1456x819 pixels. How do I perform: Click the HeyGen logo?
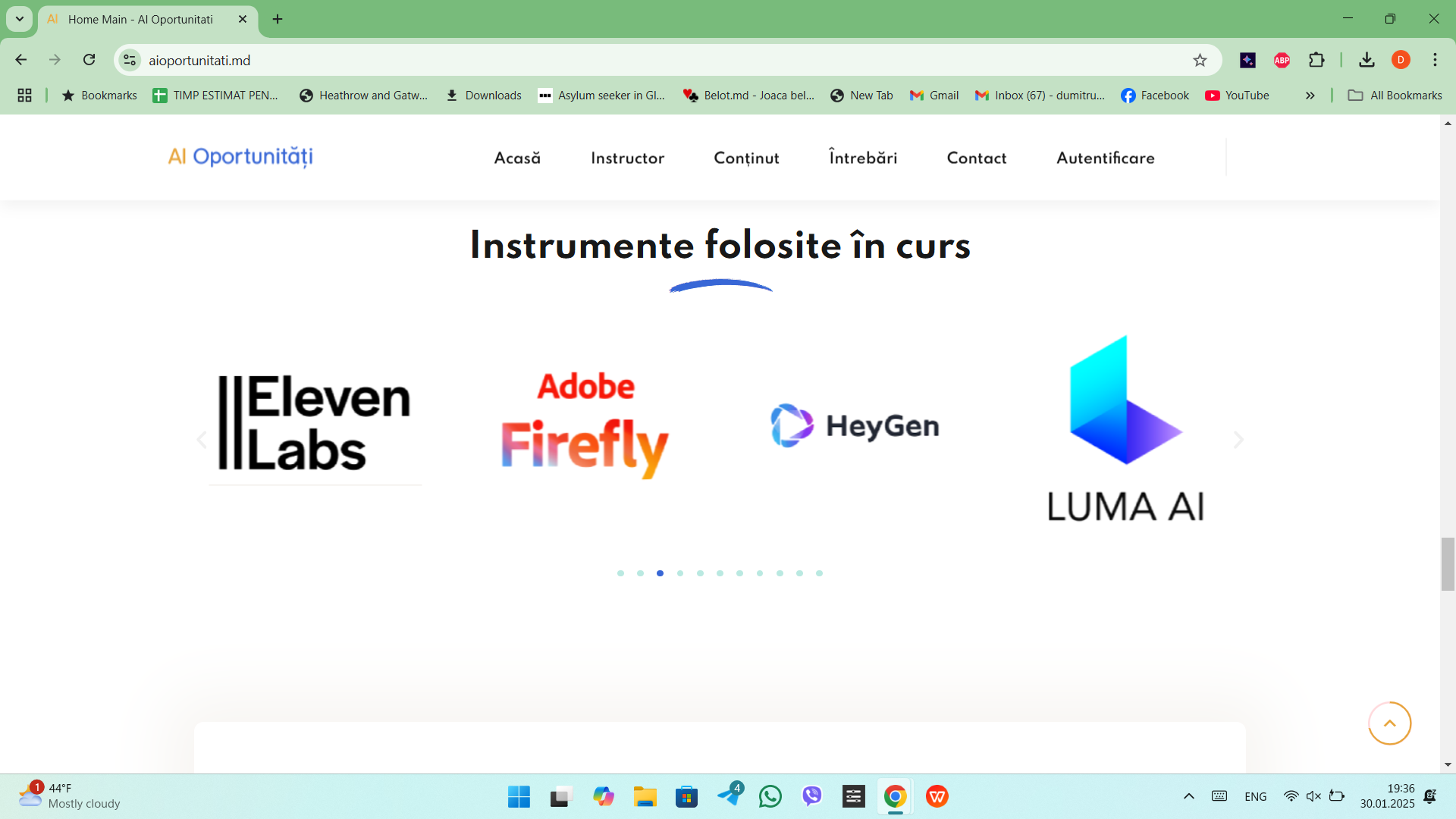(855, 425)
